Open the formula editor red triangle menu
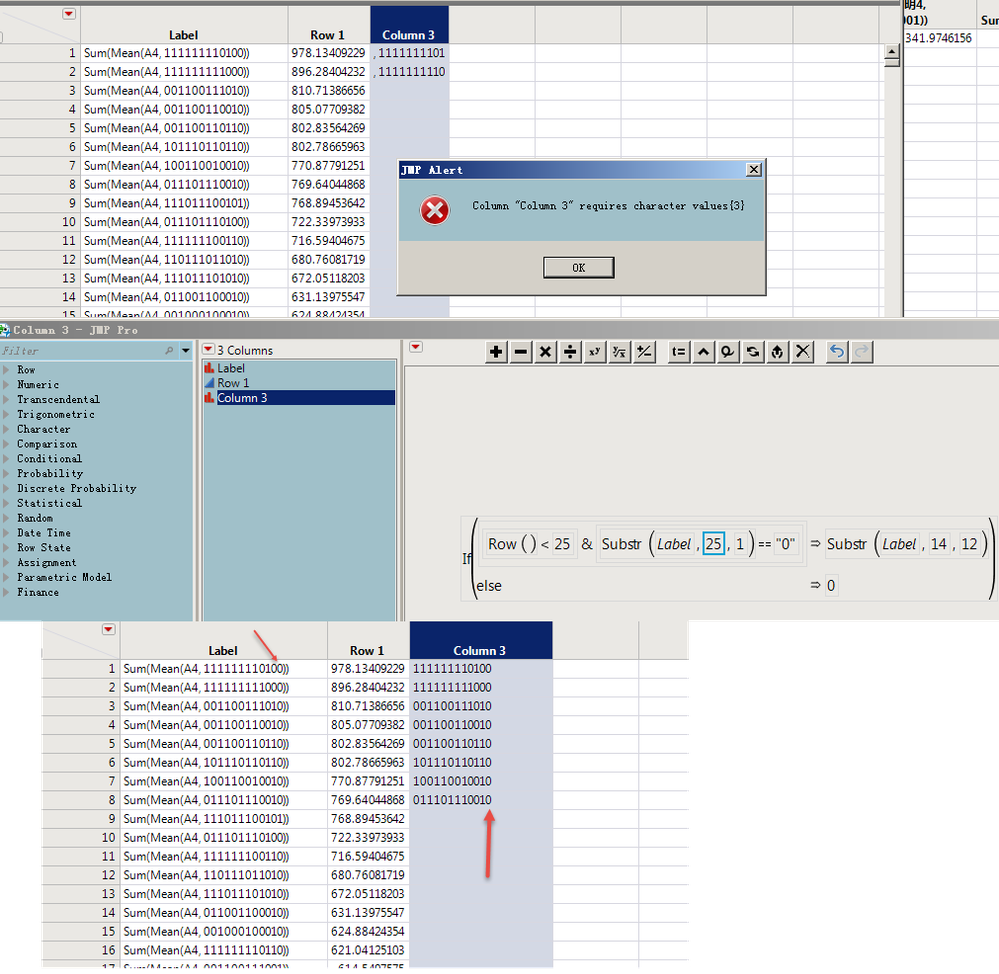Screen dimensions: 999x974 [416, 347]
